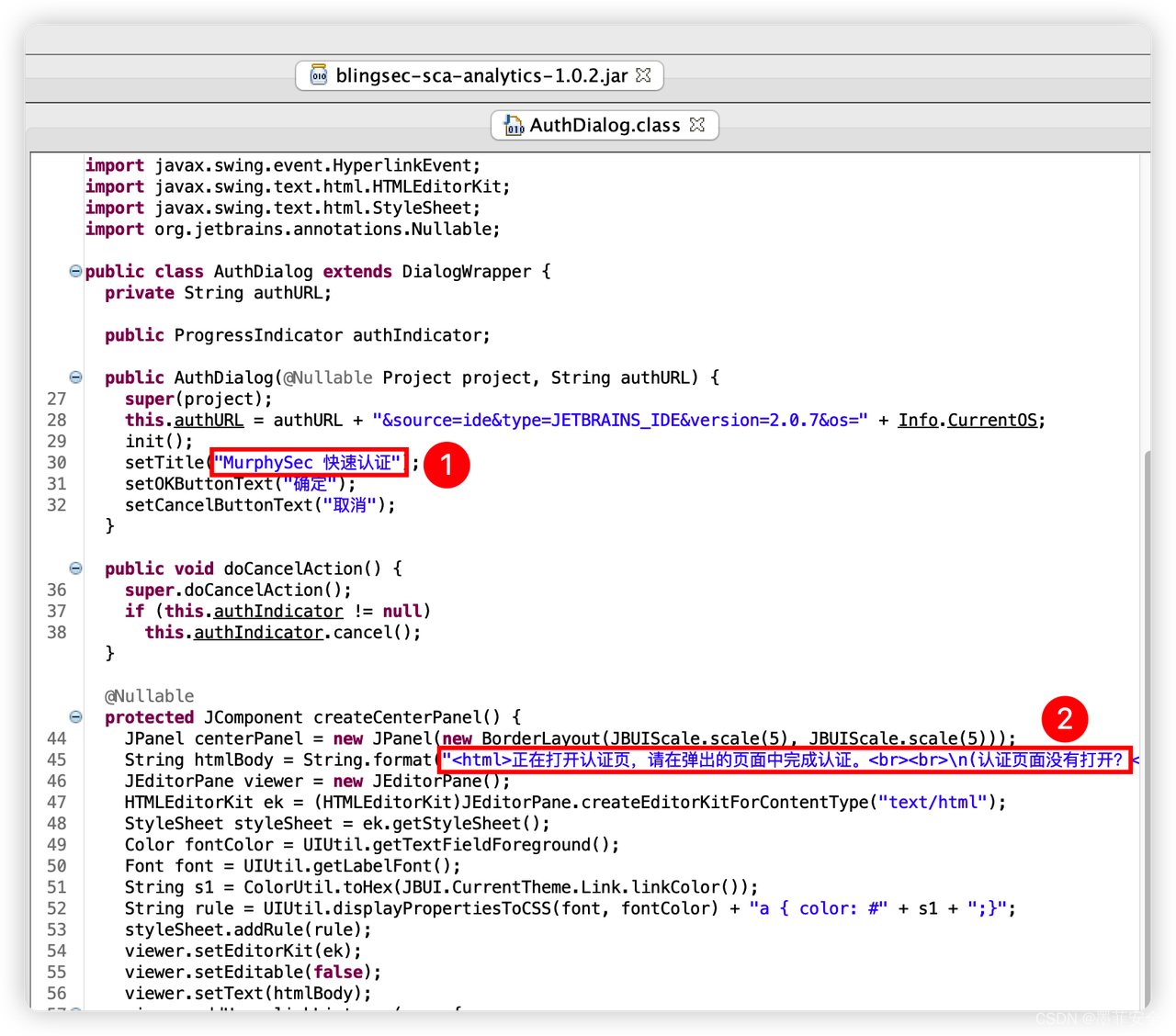
Task: Click the ProgressIndicator authIndicator field declaration
Action: click(298, 335)
